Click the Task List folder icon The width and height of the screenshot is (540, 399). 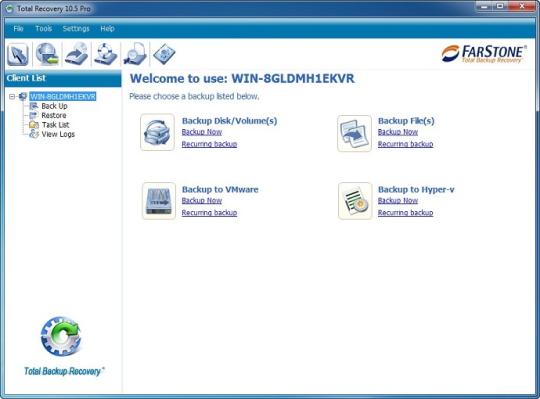pyautogui.click(x=34, y=125)
